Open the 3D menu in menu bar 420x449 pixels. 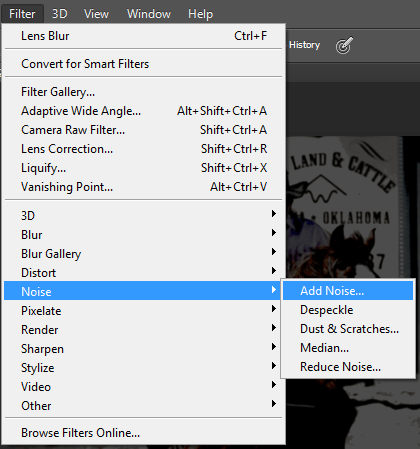[x=60, y=14]
